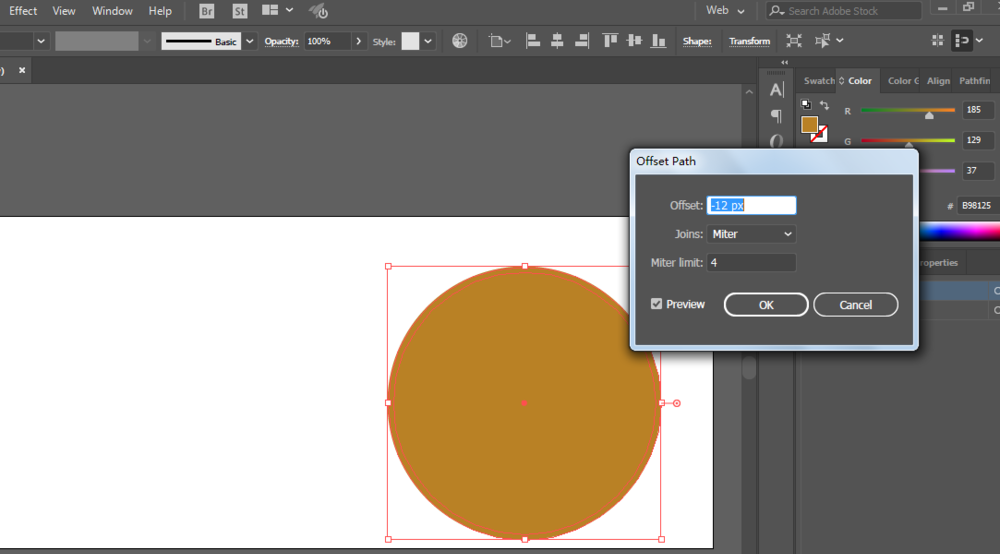Switch to the Align panel tab
The width and height of the screenshot is (1000, 554).
938,81
